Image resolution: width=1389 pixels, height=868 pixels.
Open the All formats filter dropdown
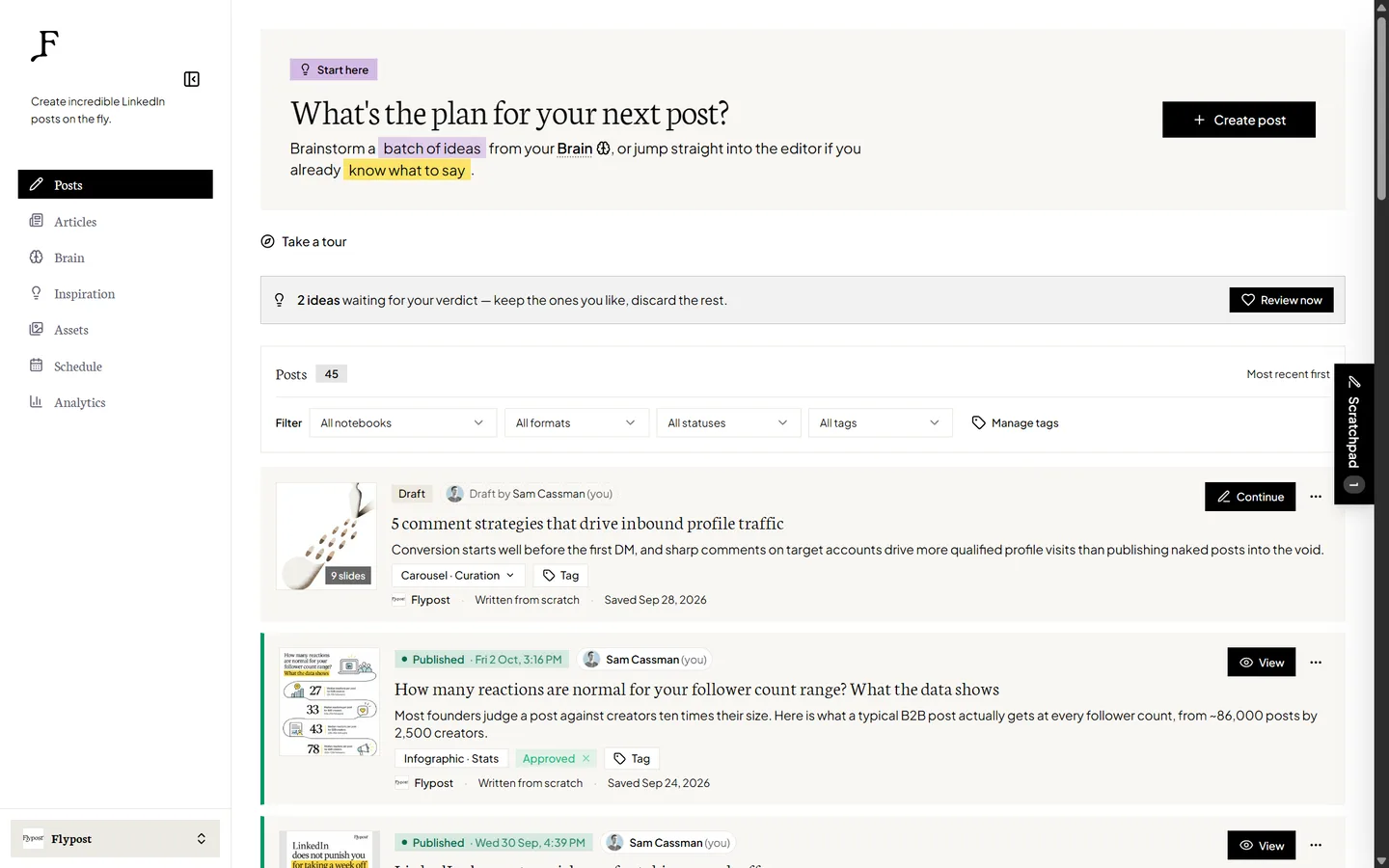[x=576, y=423]
